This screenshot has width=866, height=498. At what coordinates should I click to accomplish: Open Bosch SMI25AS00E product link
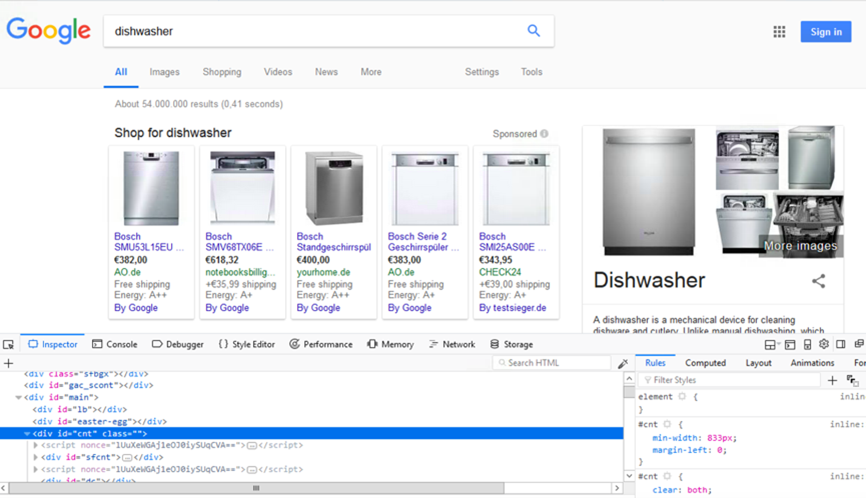pyautogui.click(x=513, y=242)
